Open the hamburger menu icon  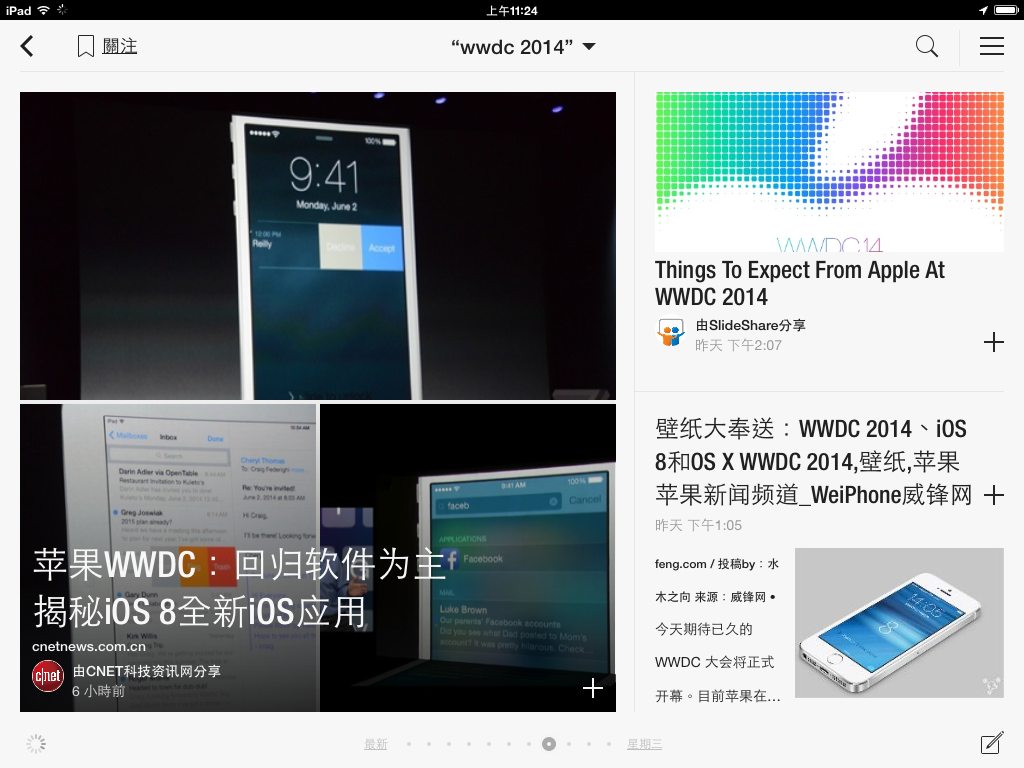point(991,46)
